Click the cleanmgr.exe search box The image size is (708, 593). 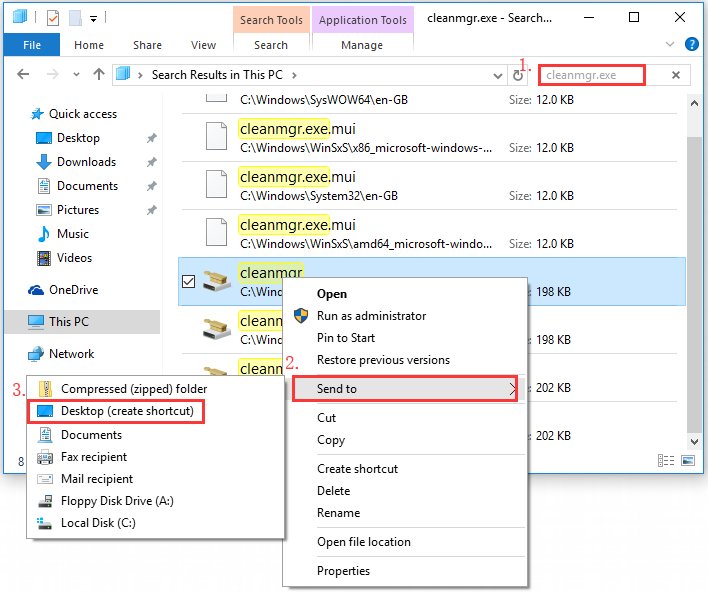[592, 75]
